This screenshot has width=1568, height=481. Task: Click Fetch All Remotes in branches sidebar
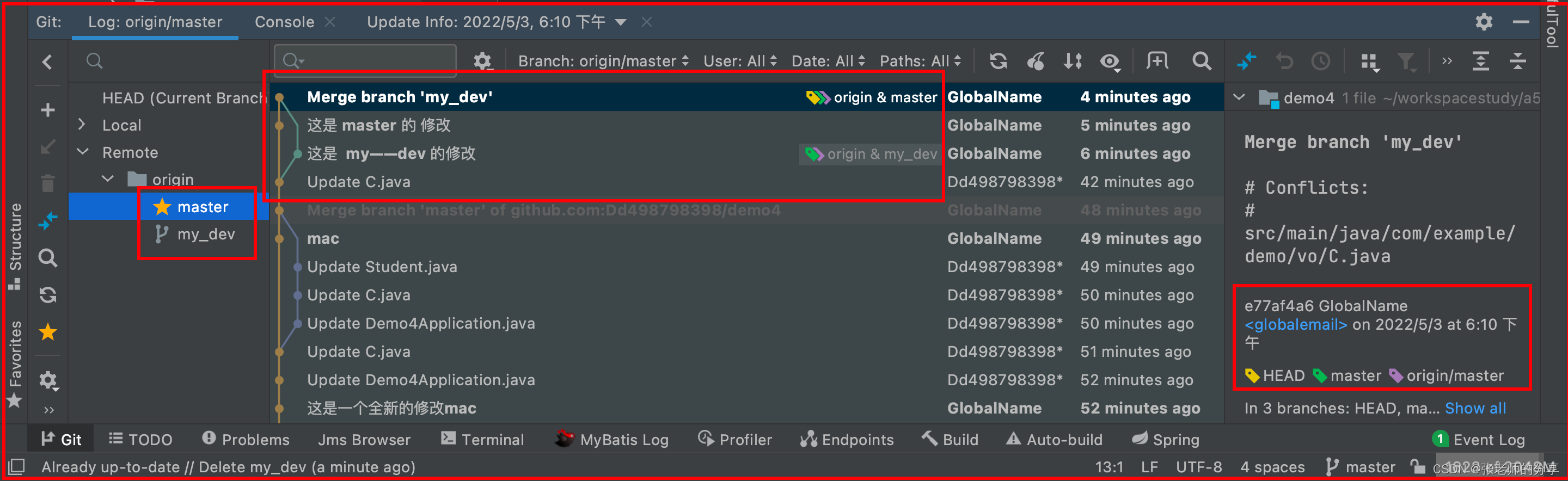(x=47, y=295)
